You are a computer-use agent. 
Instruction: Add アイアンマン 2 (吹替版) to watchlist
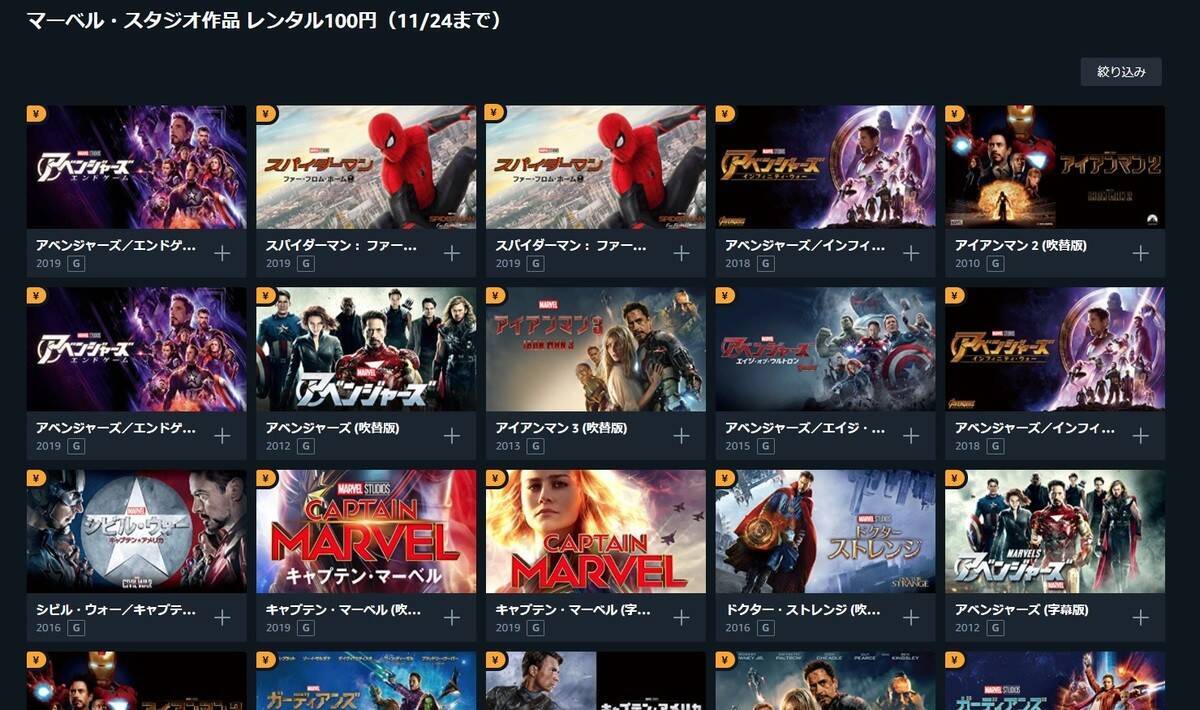[x=1140, y=253]
